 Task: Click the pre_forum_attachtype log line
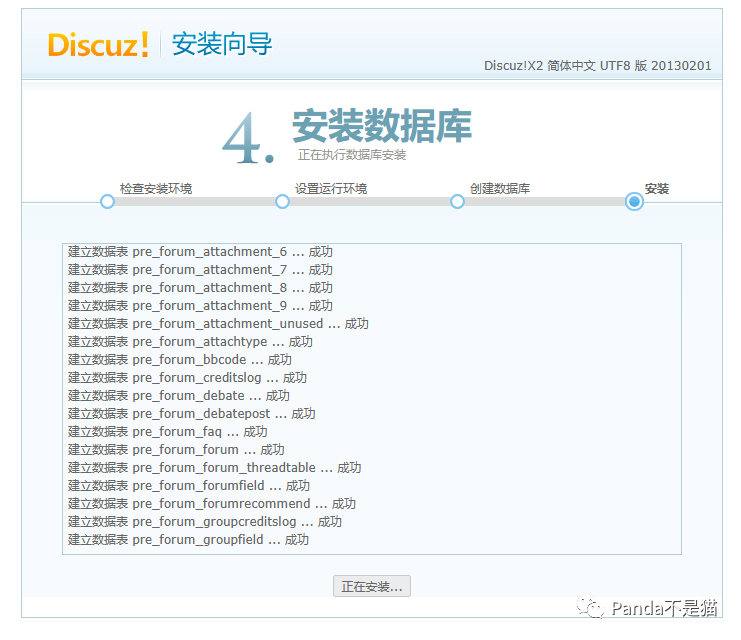(190, 341)
